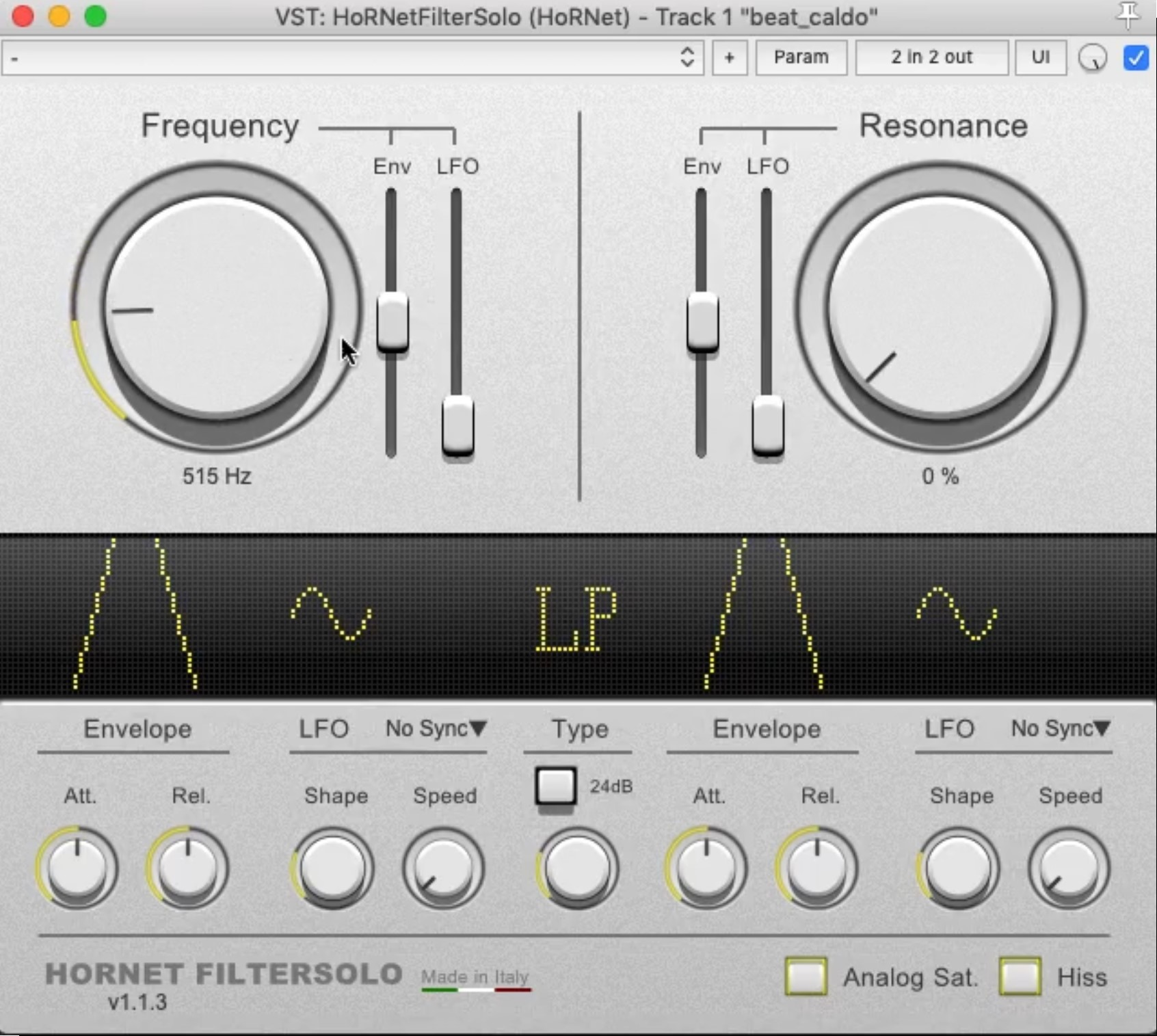Click the preset dropdown stepper arrows
The height and width of the screenshot is (1036, 1157).
(687, 57)
